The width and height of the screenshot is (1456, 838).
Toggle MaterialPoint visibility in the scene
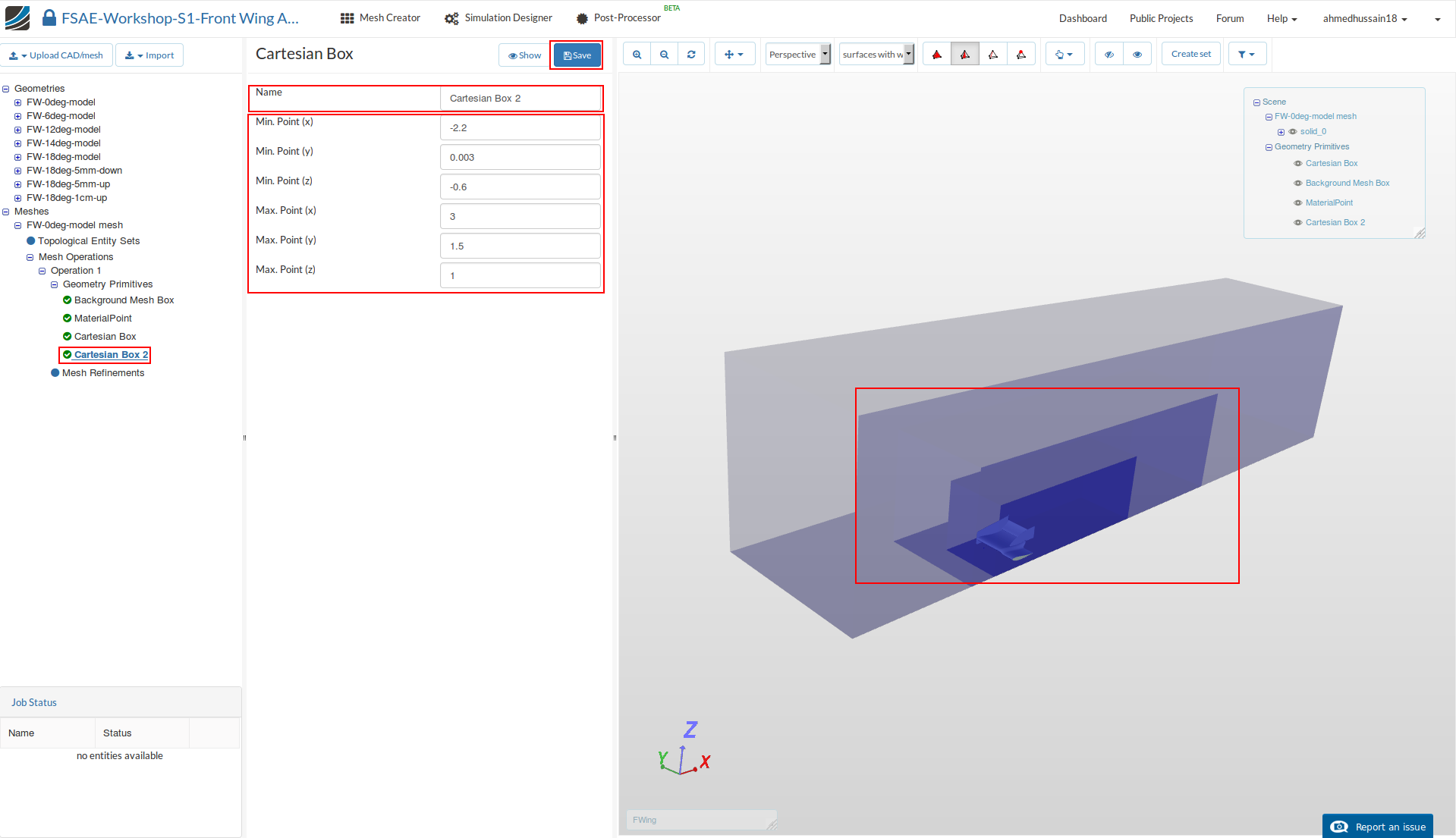coord(1297,202)
